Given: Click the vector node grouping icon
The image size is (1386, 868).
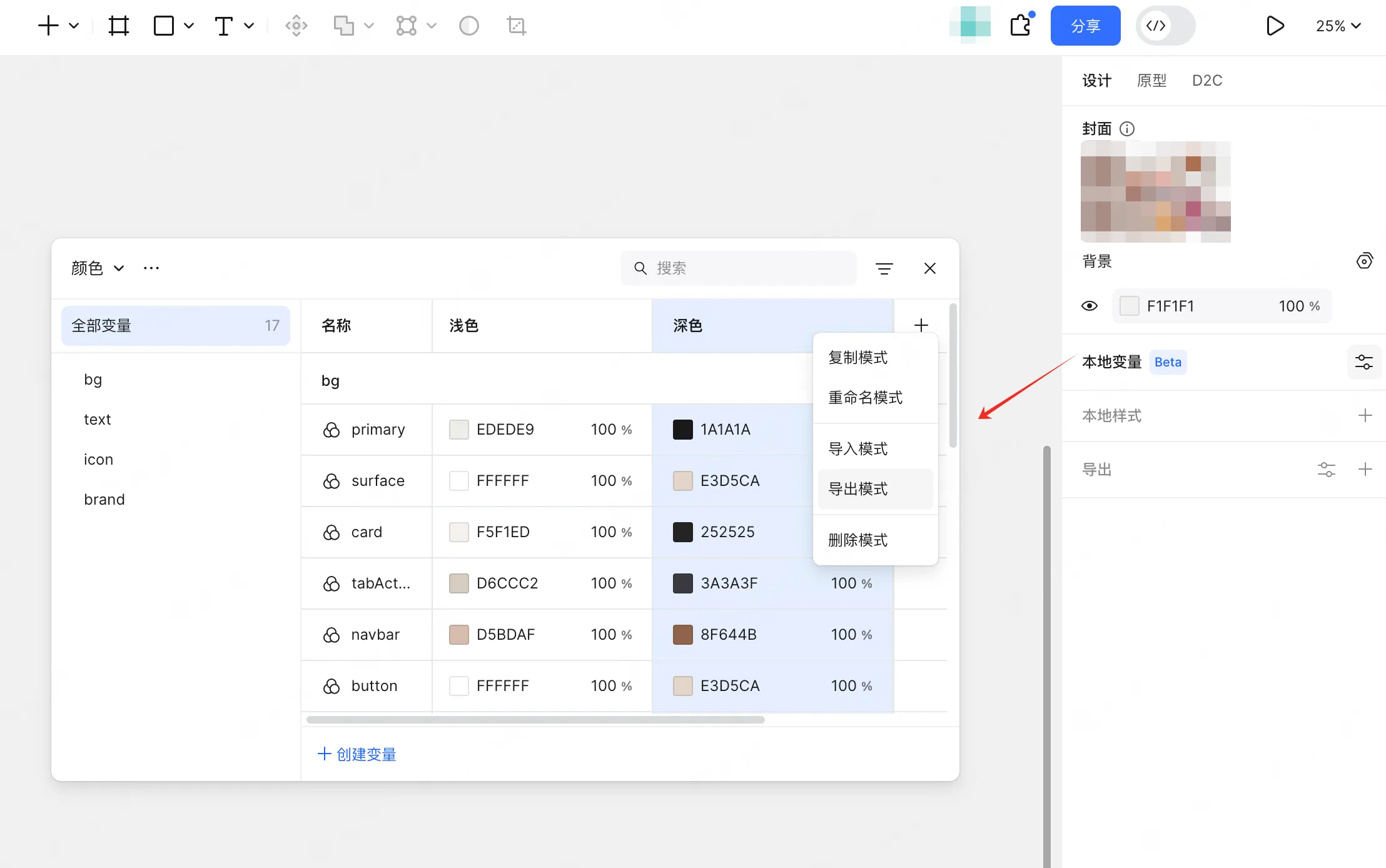Looking at the screenshot, I should pyautogui.click(x=407, y=26).
